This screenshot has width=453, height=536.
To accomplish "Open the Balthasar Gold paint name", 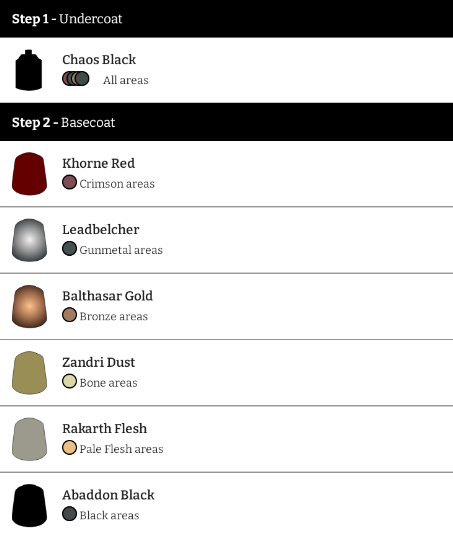I will point(107,296).
